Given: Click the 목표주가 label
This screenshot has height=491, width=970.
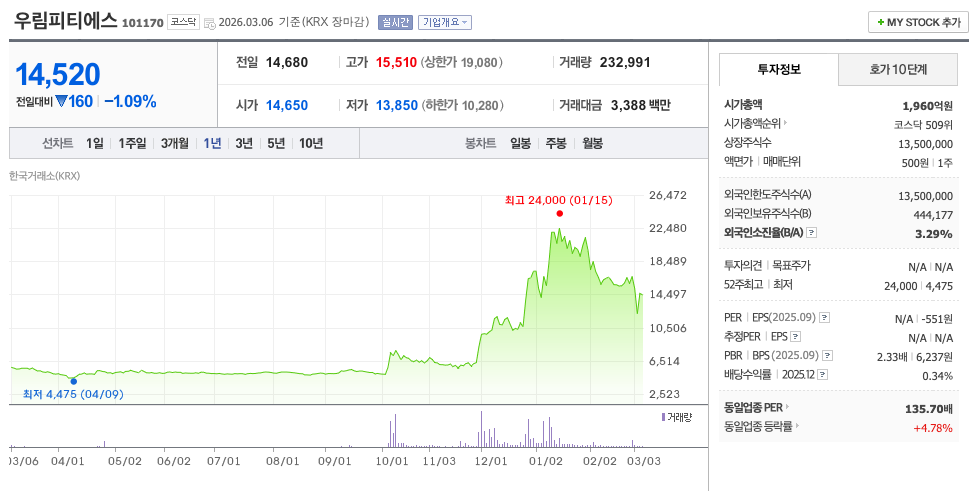Looking at the screenshot, I should (x=791, y=266).
